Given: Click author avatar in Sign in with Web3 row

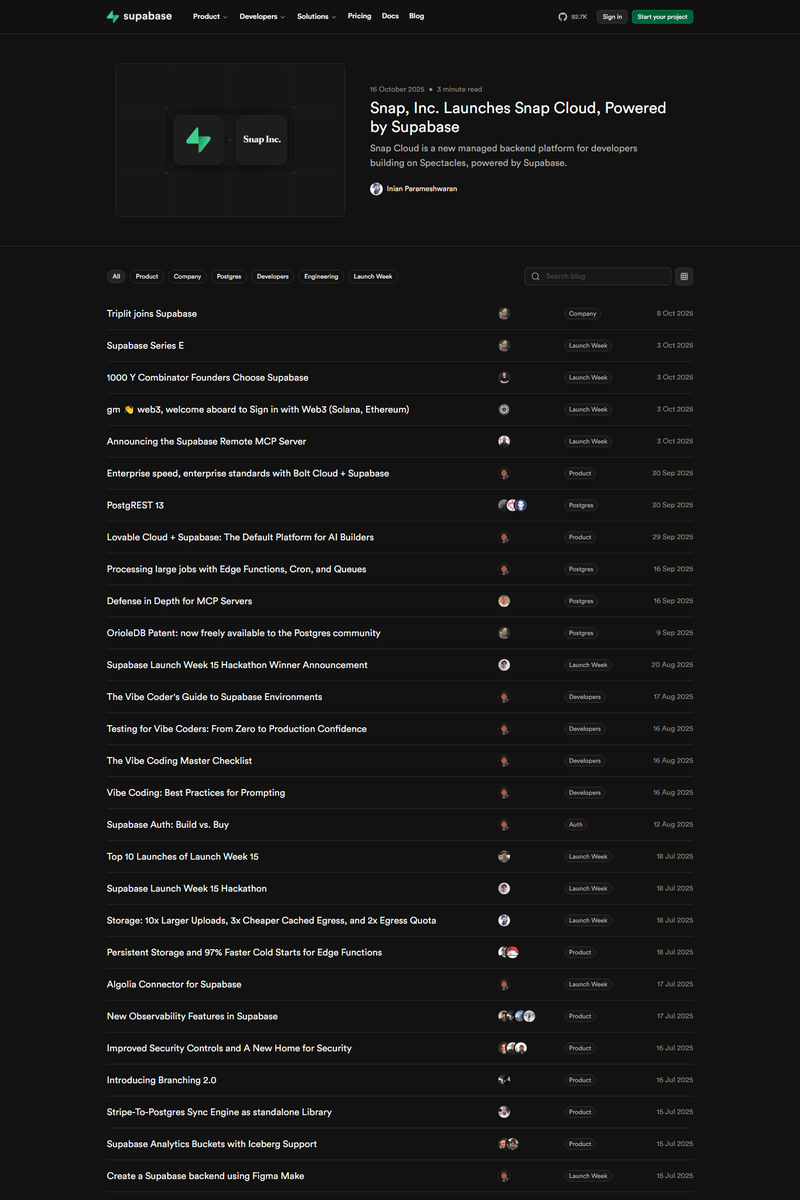Looking at the screenshot, I should [504, 409].
